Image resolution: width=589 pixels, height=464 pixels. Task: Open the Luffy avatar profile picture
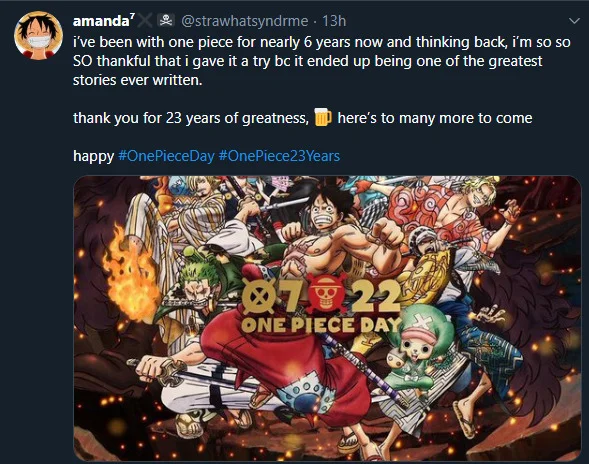[38, 35]
